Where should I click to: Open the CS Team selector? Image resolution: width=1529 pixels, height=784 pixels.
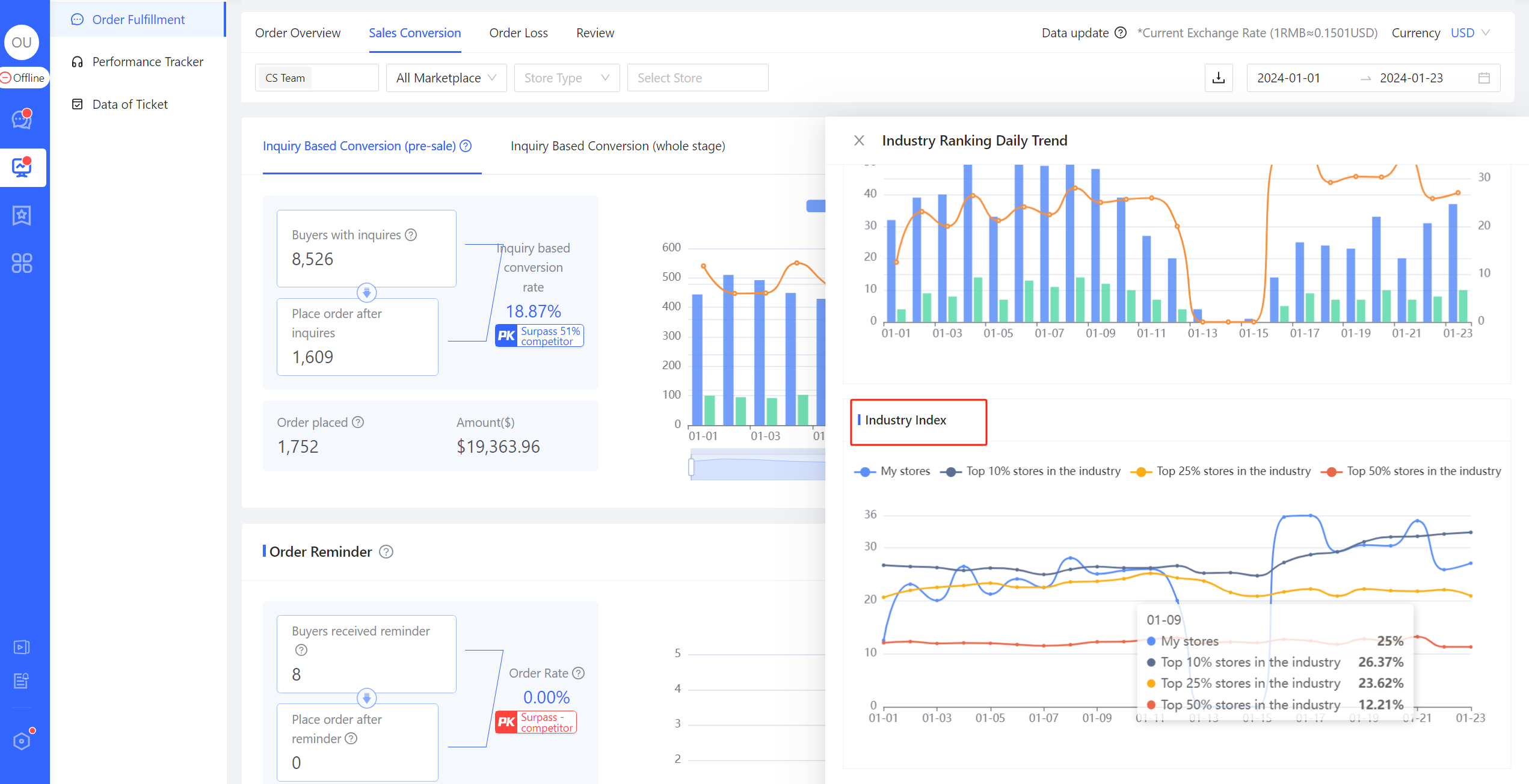pyautogui.click(x=316, y=78)
